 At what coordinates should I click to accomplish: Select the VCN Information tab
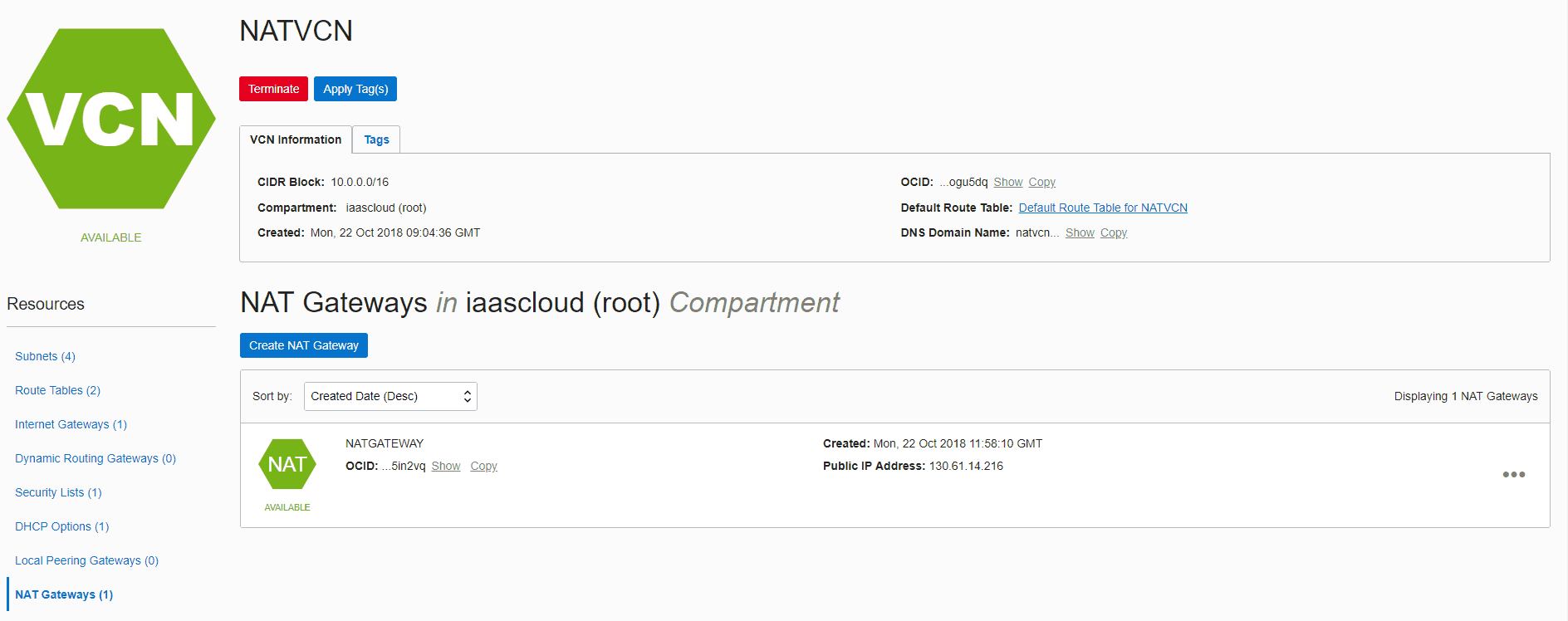296,139
